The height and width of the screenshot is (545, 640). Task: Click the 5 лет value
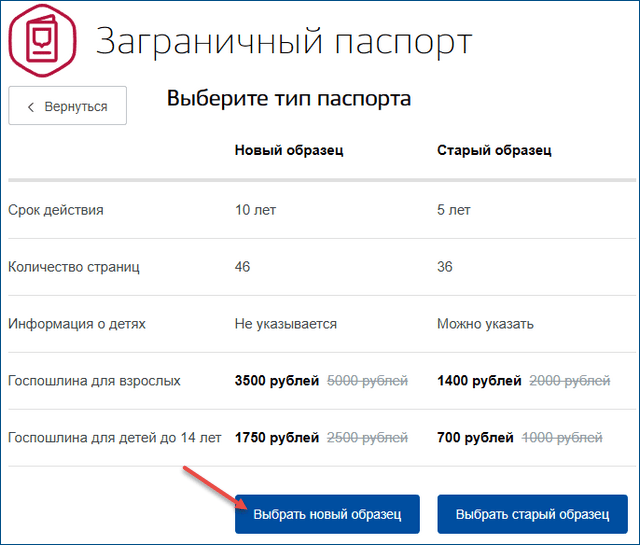(453, 210)
